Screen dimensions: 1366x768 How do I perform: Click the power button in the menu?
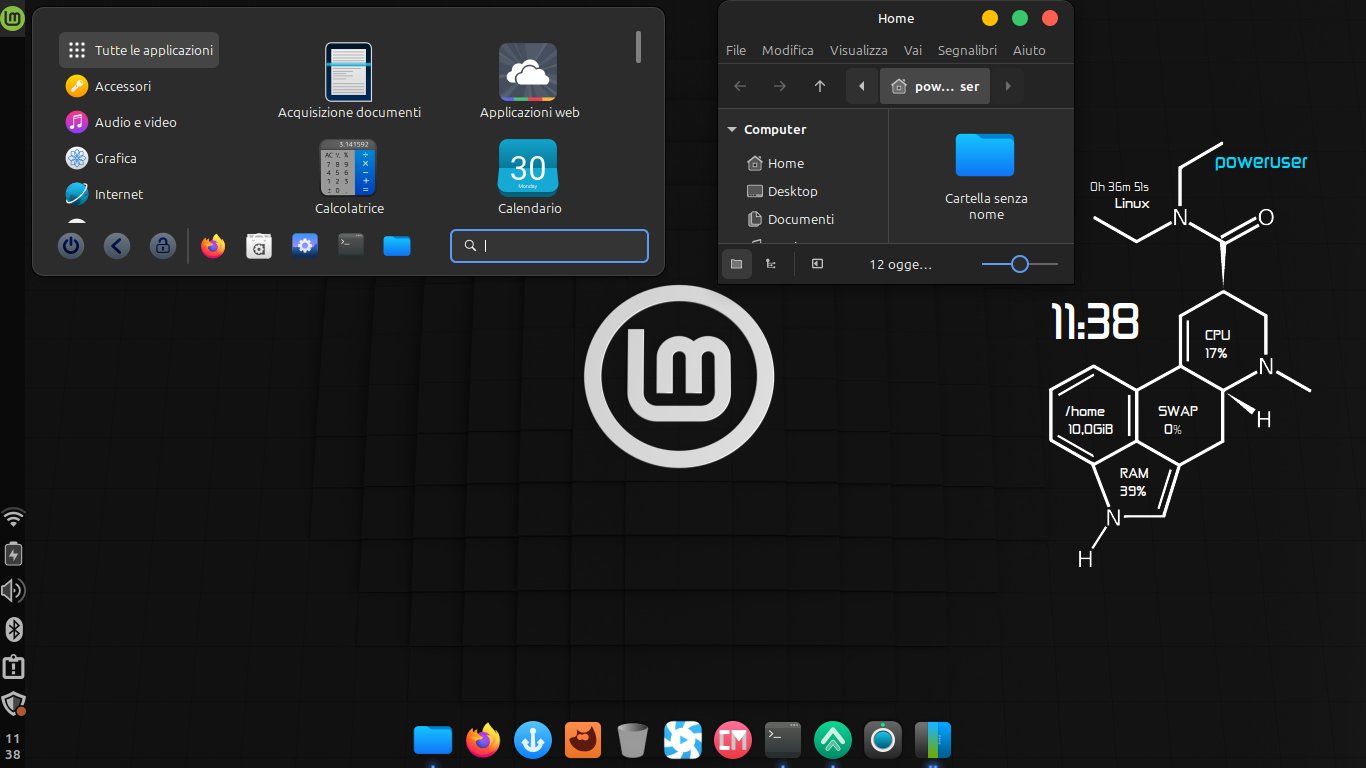(x=71, y=245)
